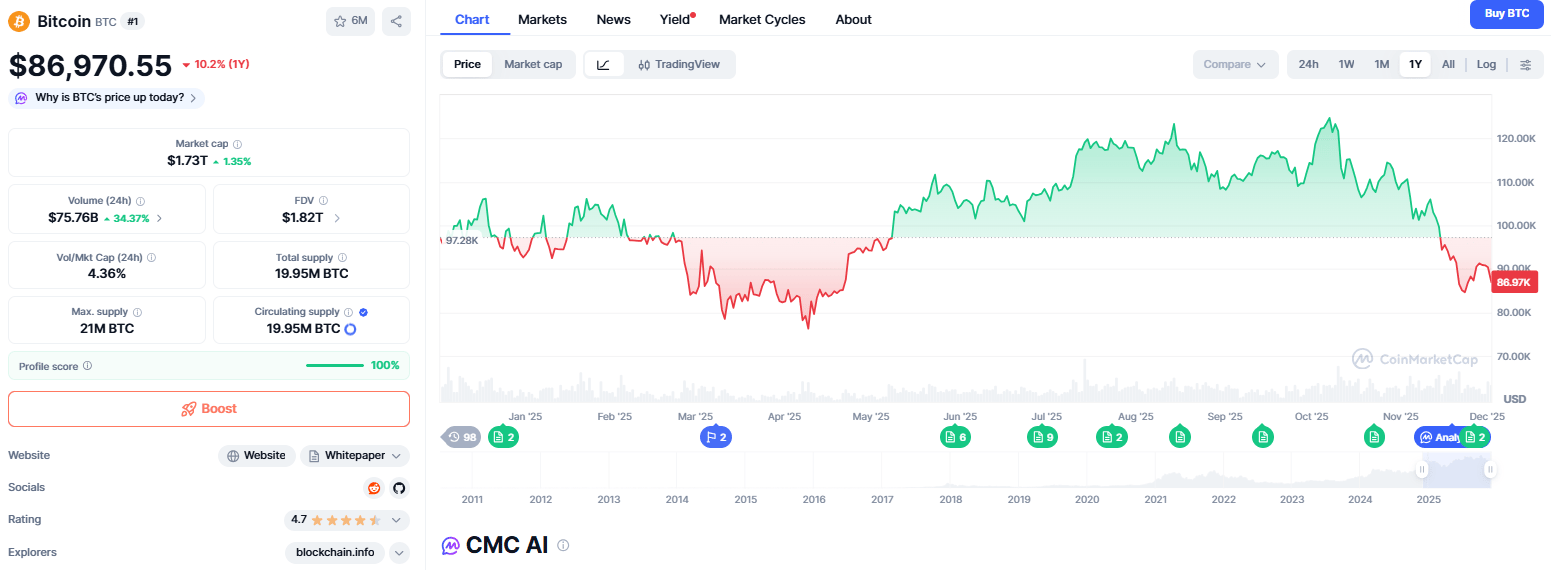Open the Website link
Viewport: 1551px width, 570px height.
point(257,456)
